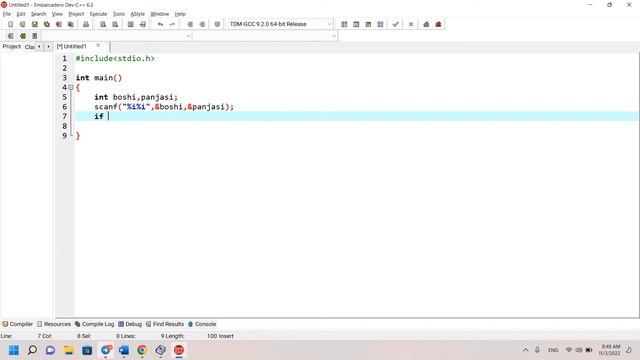The width and height of the screenshot is (640, 360).
Task: Save the current file via toolbar icon
Action: pos(35,24)
